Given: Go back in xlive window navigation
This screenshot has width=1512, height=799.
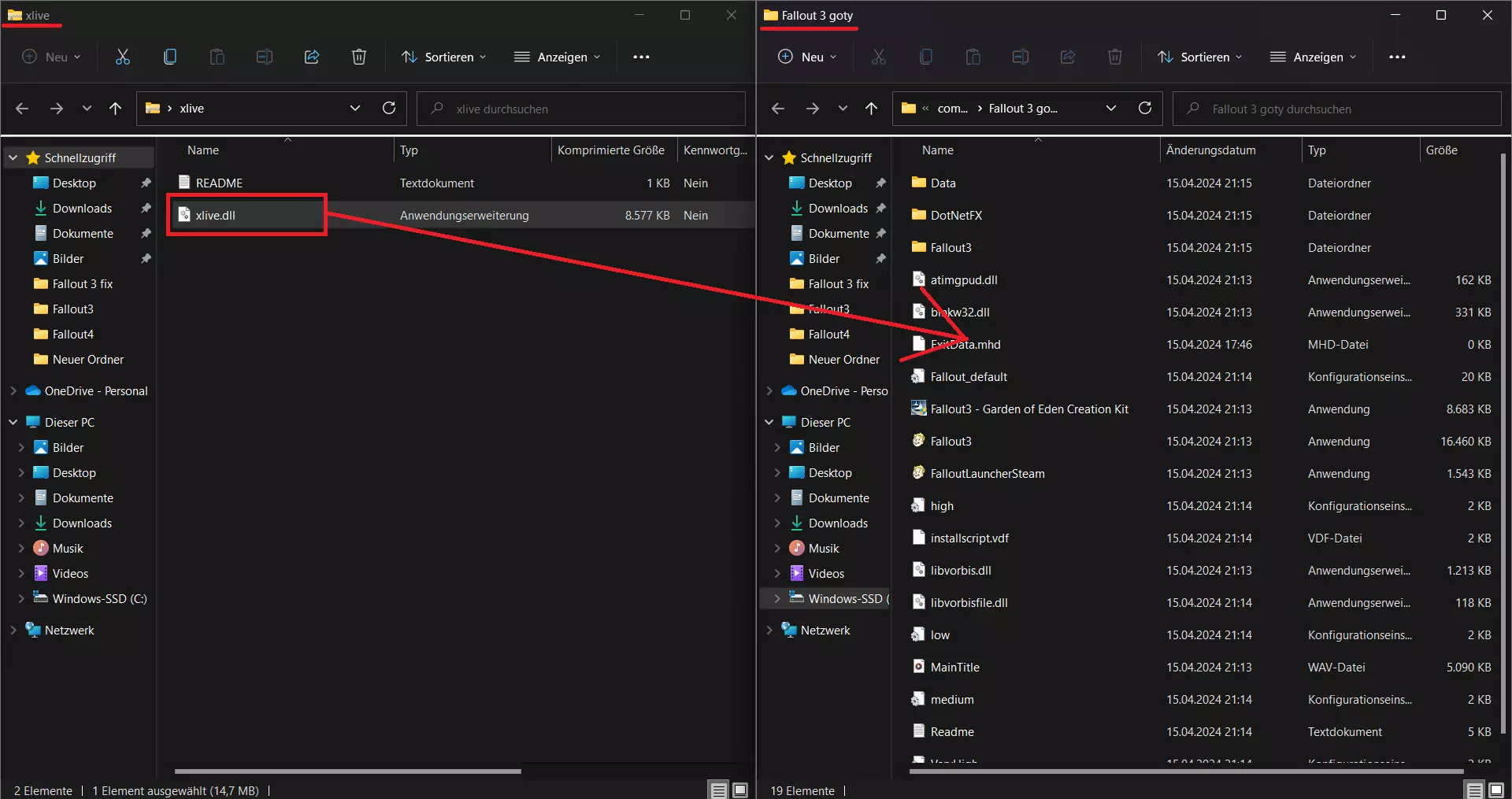Looking at the screenshot, I should pyautogui.click(x=22, y=109).
